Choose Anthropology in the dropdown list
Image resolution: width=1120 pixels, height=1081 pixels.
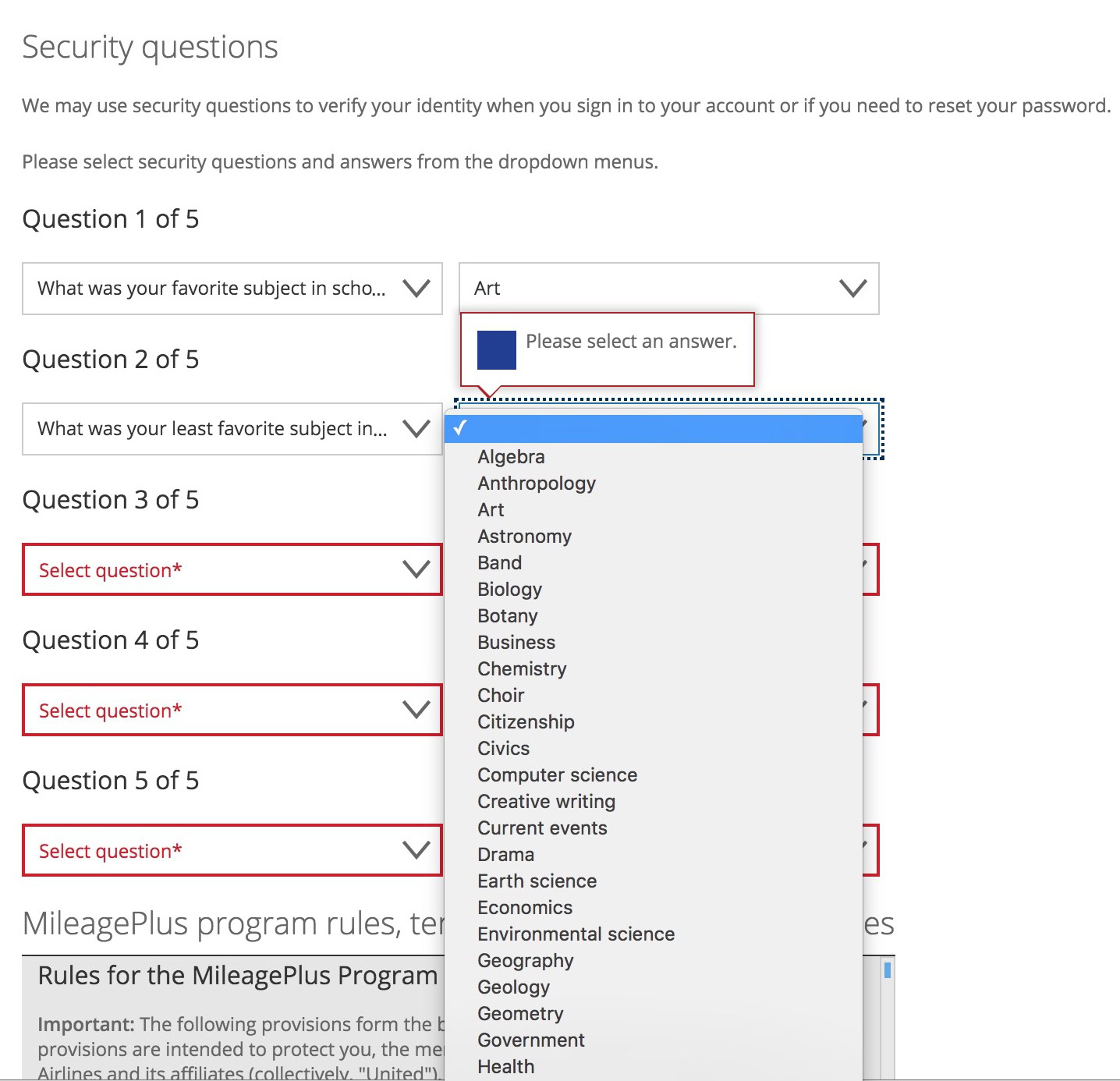(537, 484)
